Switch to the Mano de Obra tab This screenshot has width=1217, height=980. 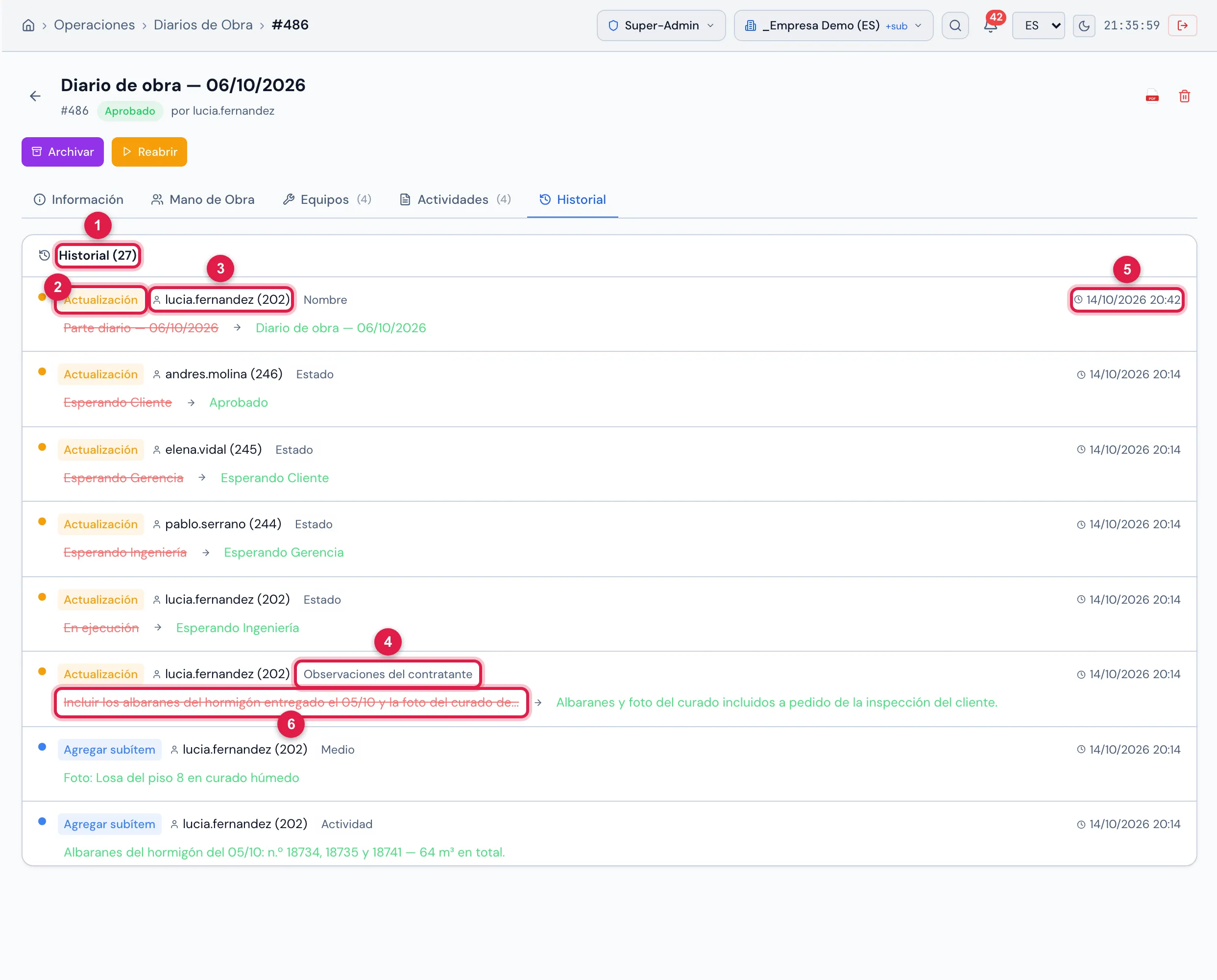pyautogui.click(x=203, y=199)
